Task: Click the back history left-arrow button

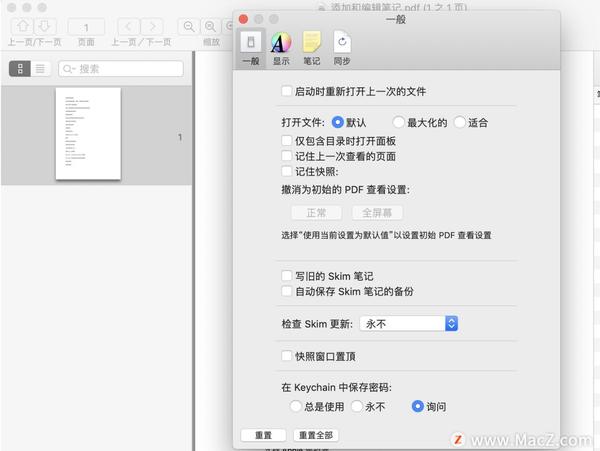Action: click(x=128, y=26)
